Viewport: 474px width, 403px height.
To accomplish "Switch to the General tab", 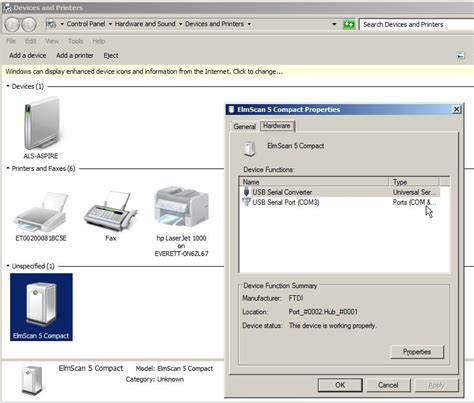I will click(x=244, y=127).
